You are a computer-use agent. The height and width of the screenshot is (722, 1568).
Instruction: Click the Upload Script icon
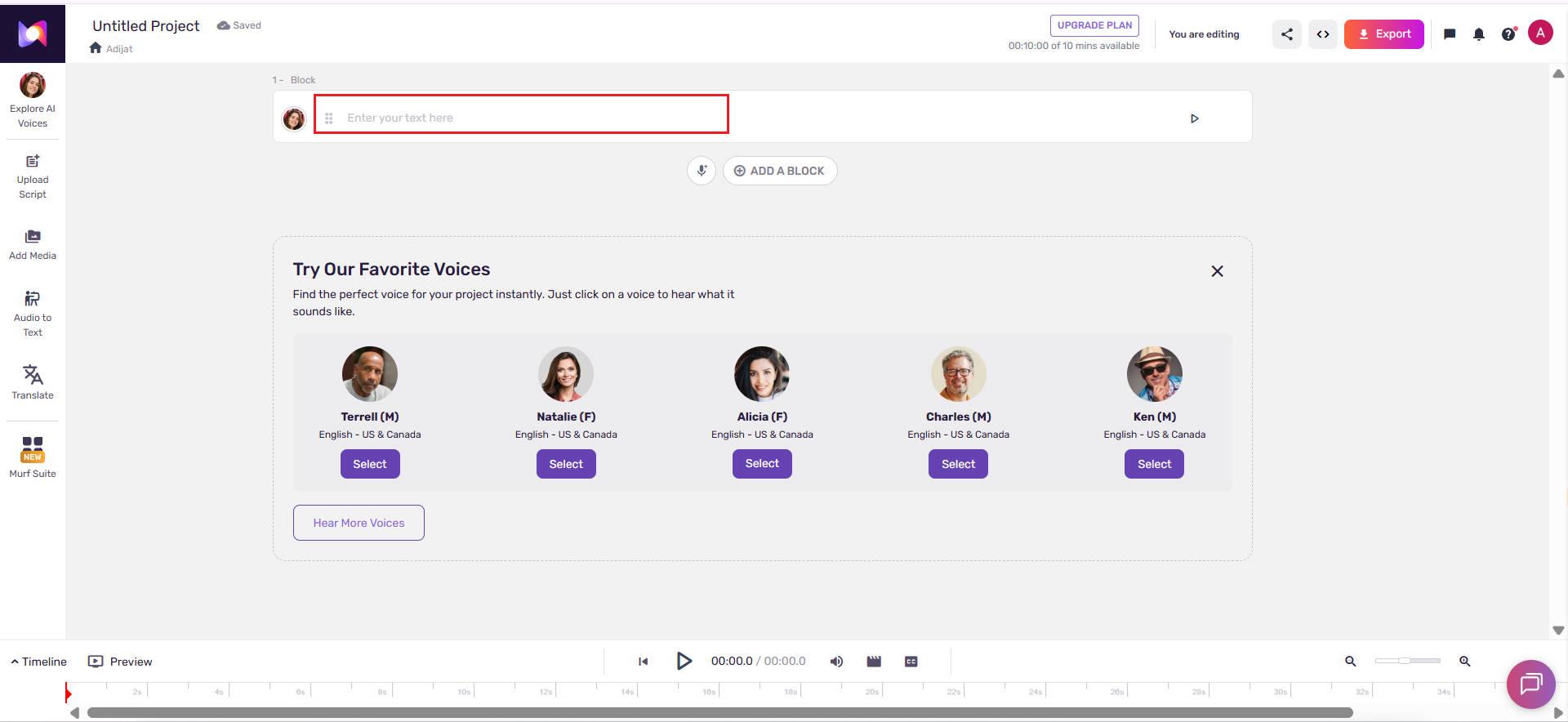tap(33, 161)
